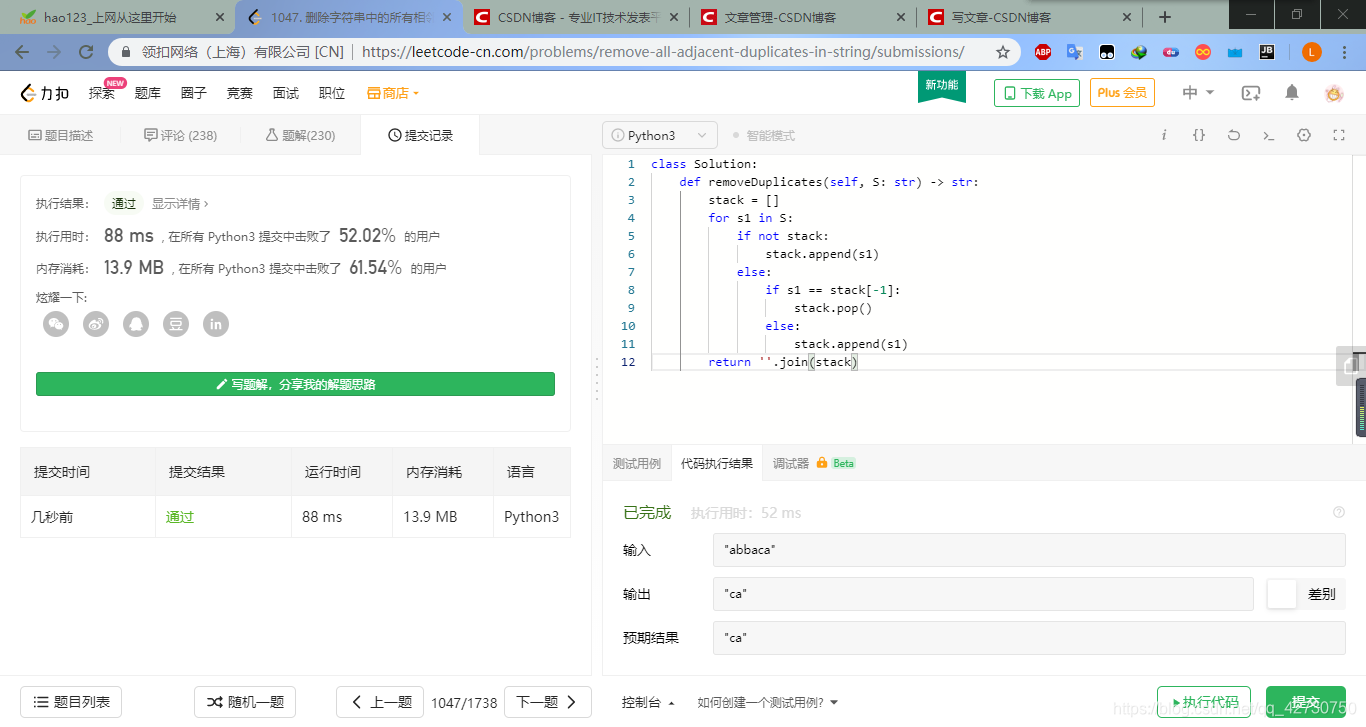Click the Plus 会员 button

coord(1122,93)
